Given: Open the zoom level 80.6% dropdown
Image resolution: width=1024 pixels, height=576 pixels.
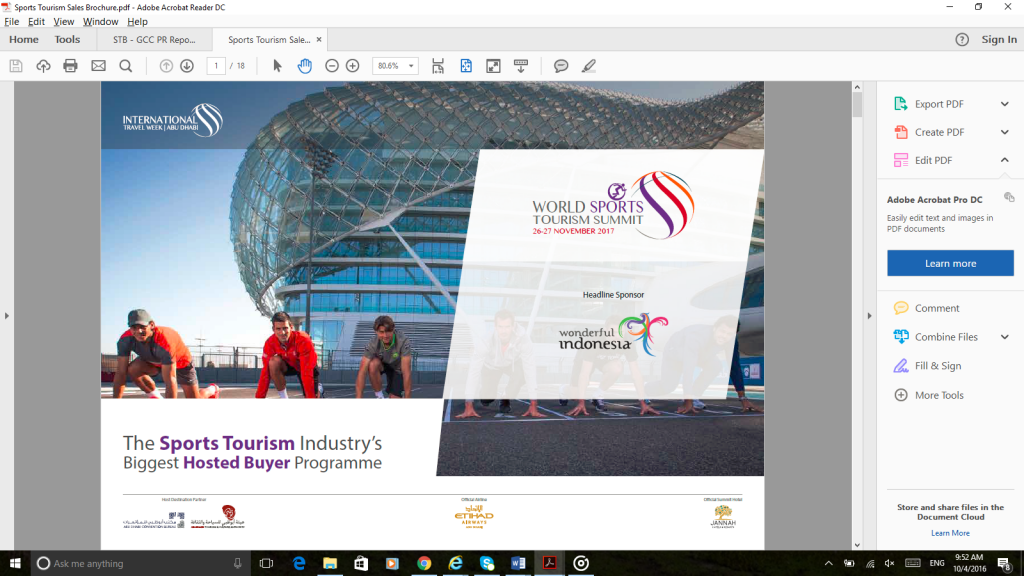Looking at the screenshot, I should click(395, 66).
